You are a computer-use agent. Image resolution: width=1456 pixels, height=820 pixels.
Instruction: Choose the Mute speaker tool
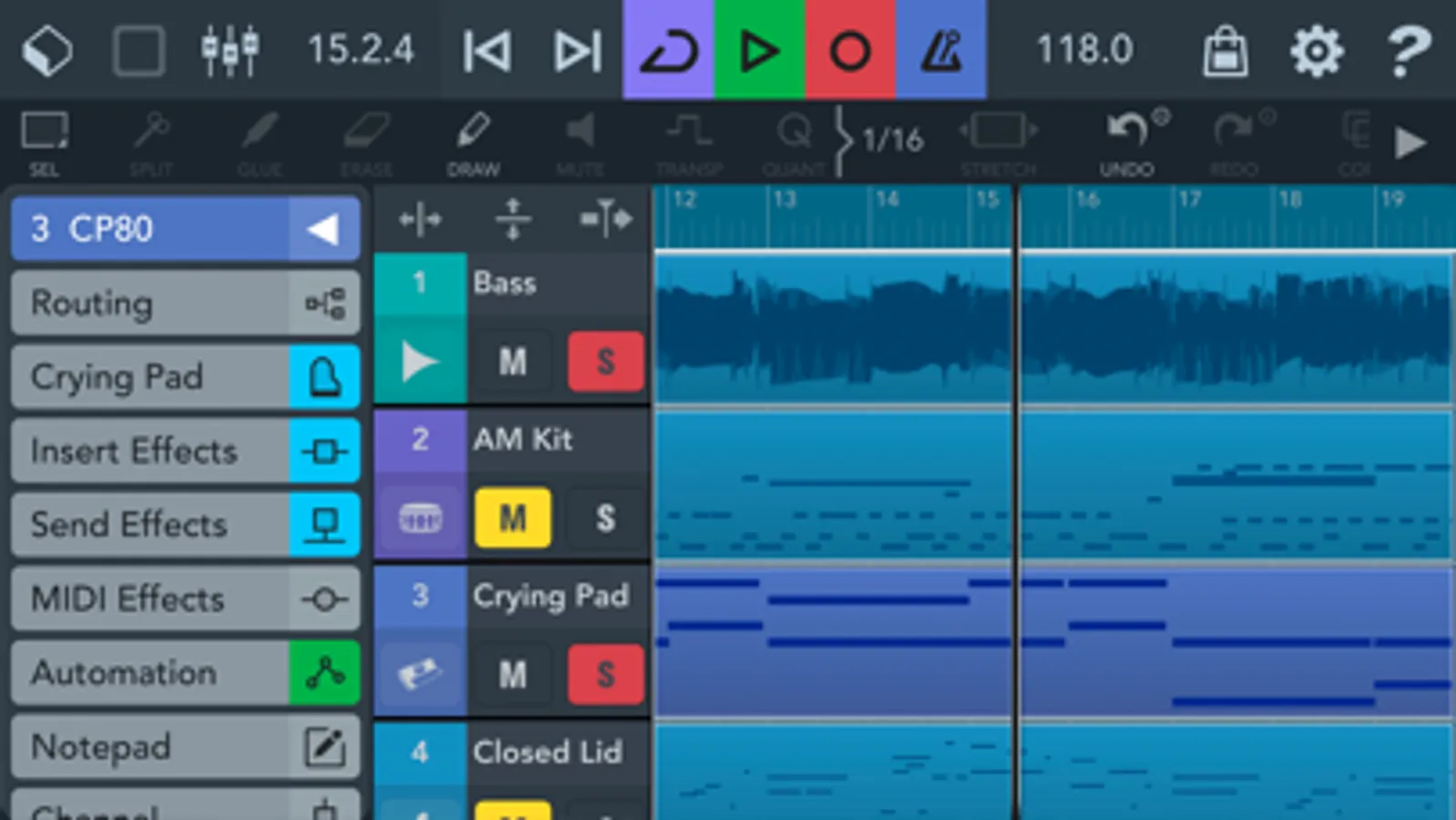click(580, 143)
